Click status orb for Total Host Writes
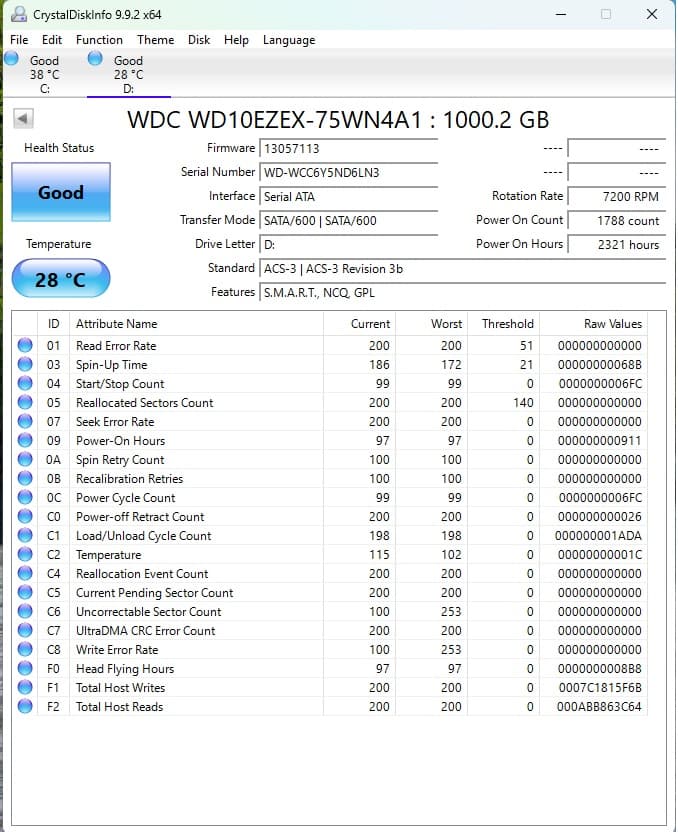 pos(25,688)
